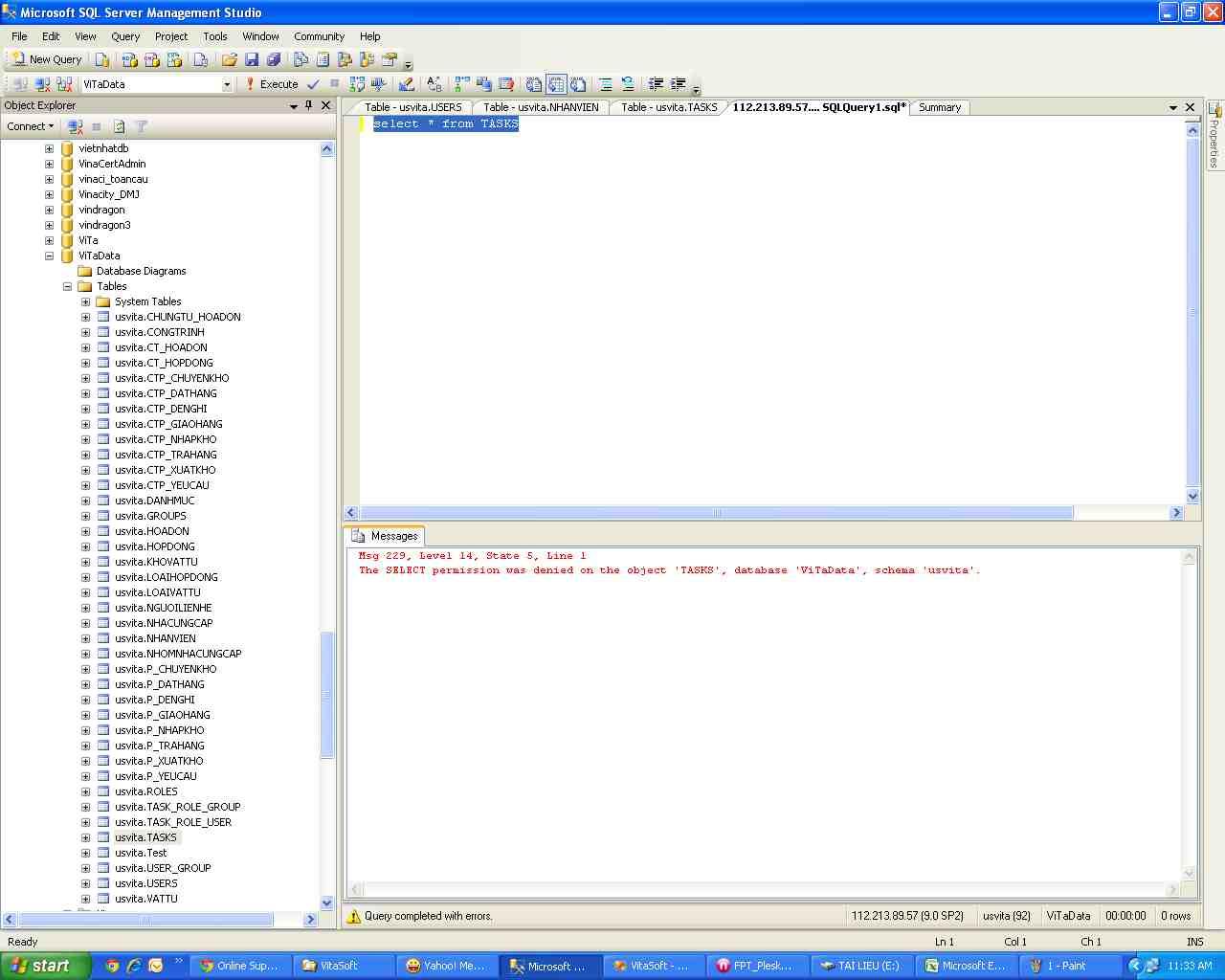Expand the vindragon3 database node
This screenshot has width=1225, height=980.
50,225
